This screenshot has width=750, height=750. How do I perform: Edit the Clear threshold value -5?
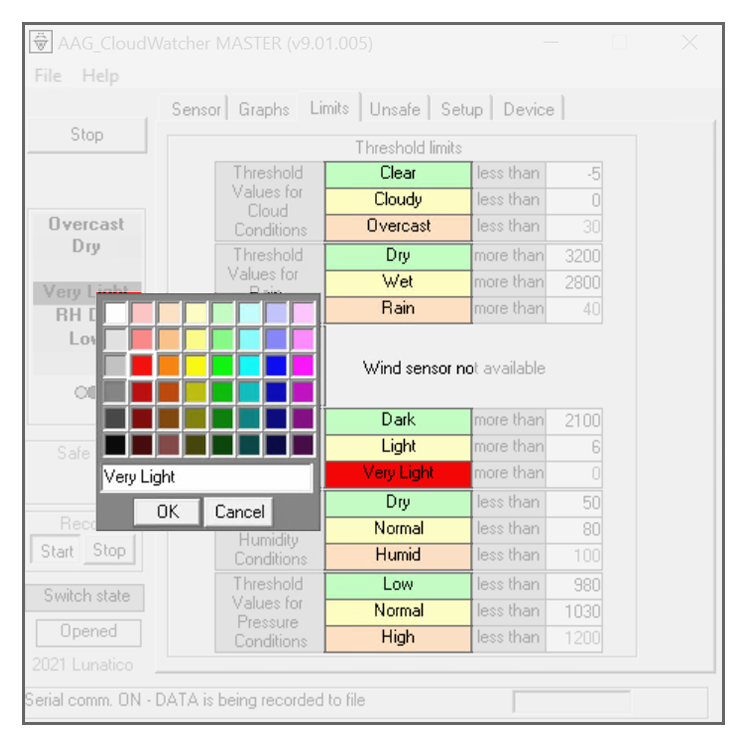(574, 174)
